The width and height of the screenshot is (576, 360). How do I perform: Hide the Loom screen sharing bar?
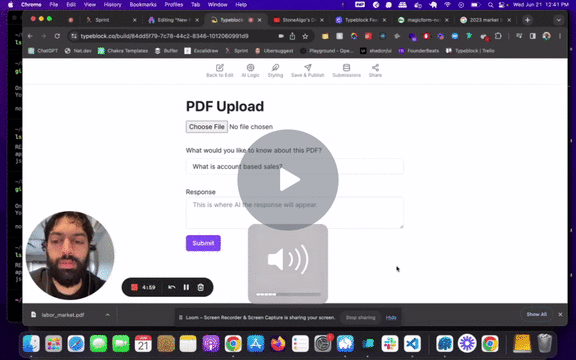391,317
